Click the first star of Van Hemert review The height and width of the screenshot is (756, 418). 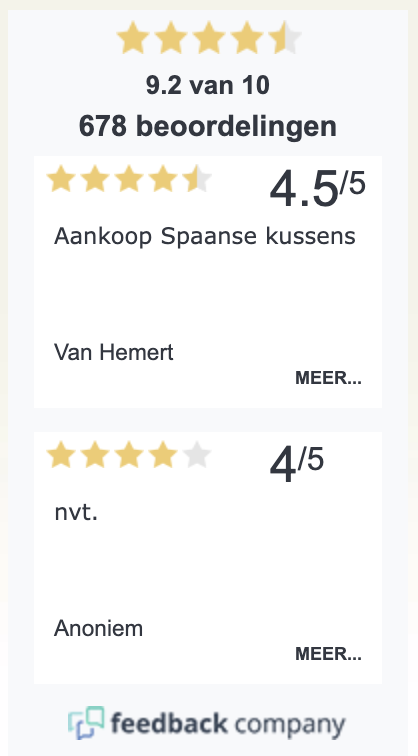pos(61,179)
